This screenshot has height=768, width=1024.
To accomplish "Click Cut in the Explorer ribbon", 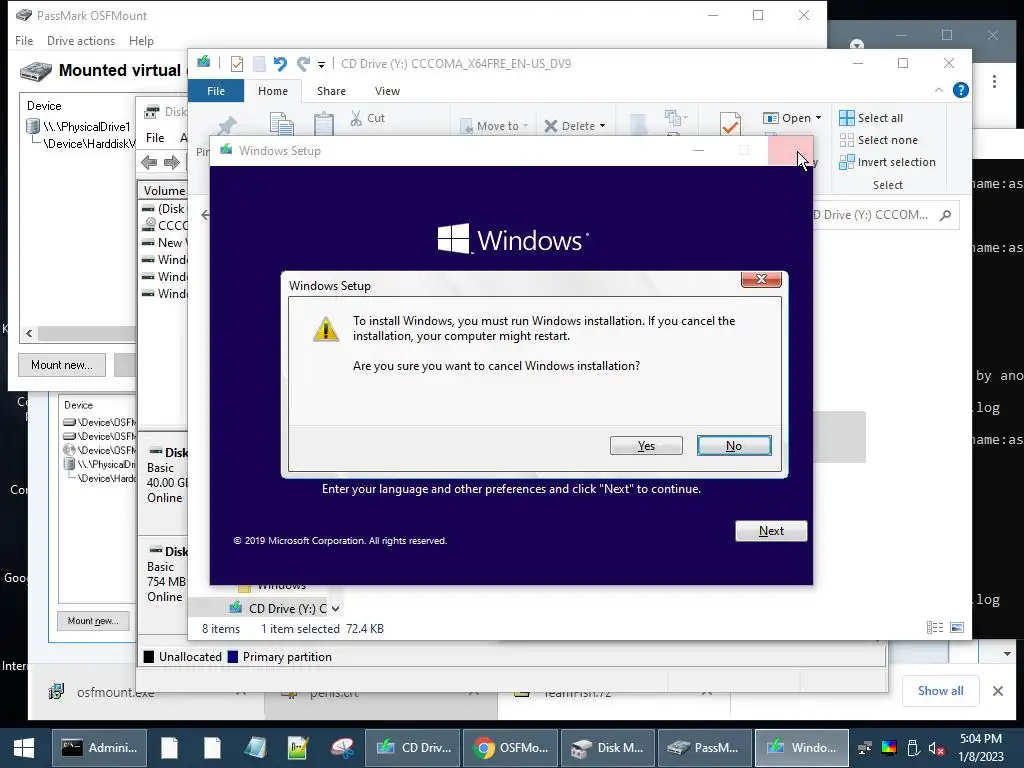I will pyautogui.click(x=368, y=118).
